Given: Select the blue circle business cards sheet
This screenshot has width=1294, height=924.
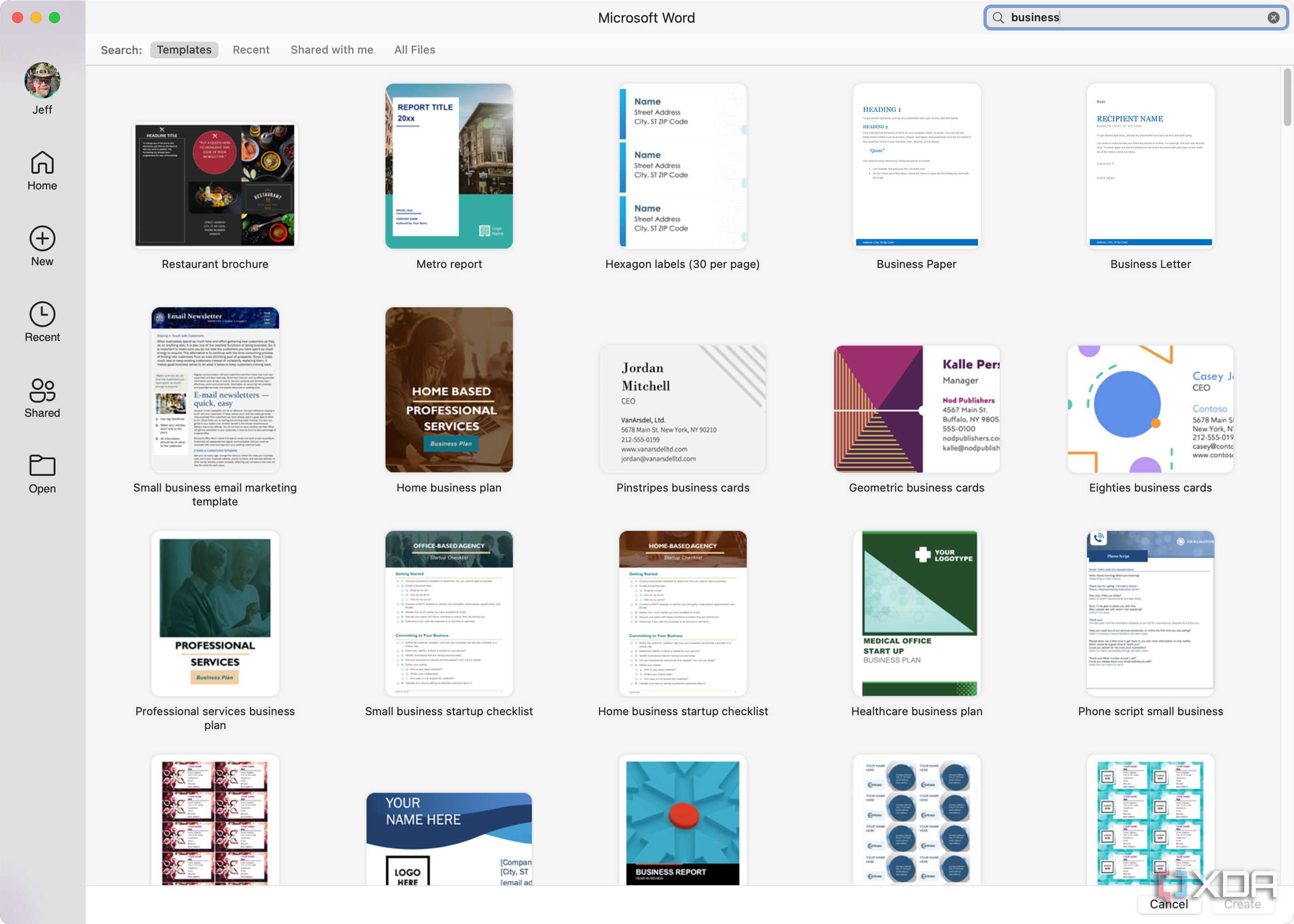Looking at the screenshot, I should [917, 820].
